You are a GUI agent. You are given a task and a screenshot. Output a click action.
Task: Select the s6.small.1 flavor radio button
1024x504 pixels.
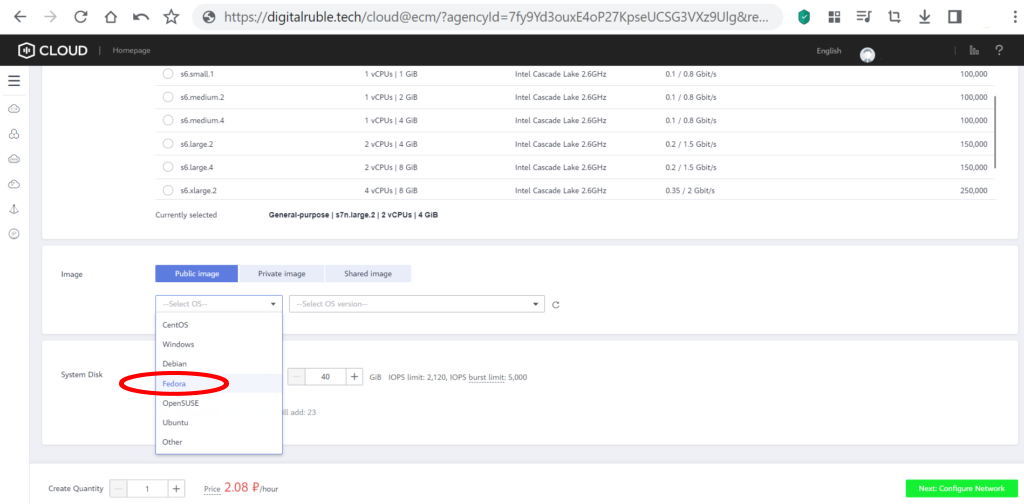point(168,74)
